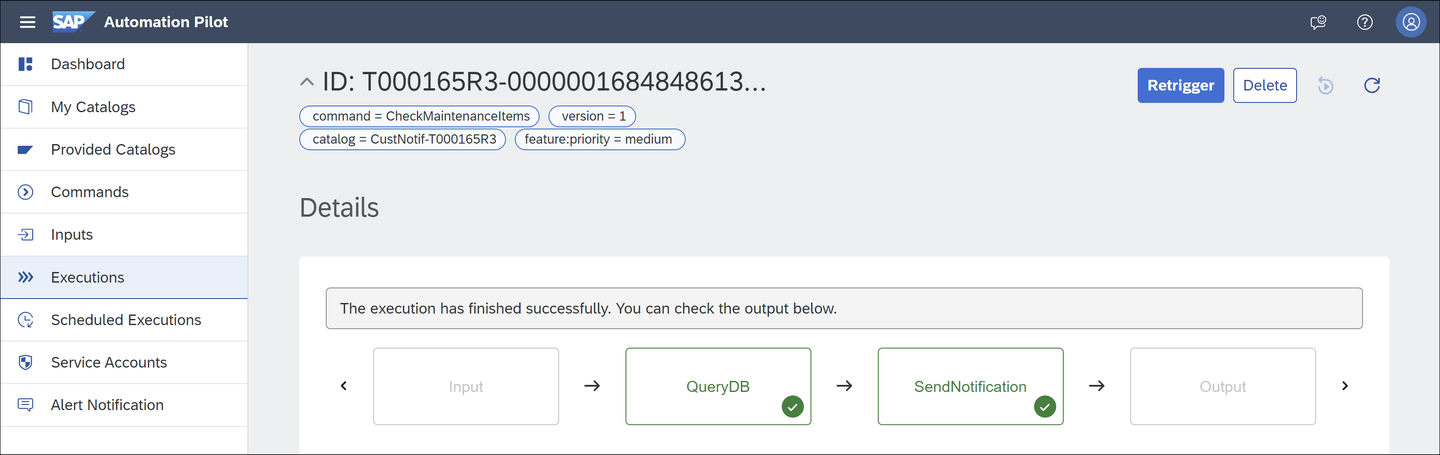The image size is (1440, 455).
Task: Click the resume execution icon beside Delete
Action: (x=1325, y=86)
